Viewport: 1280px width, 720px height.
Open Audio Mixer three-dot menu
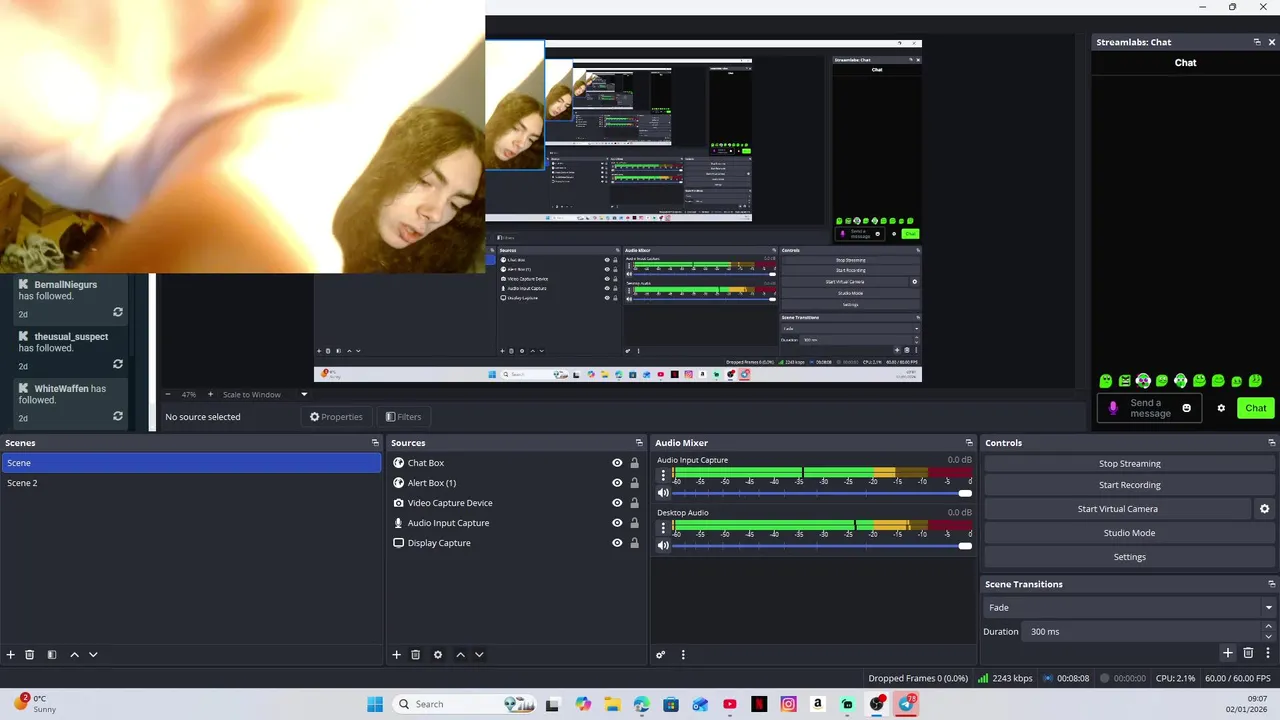coord(683,655)
